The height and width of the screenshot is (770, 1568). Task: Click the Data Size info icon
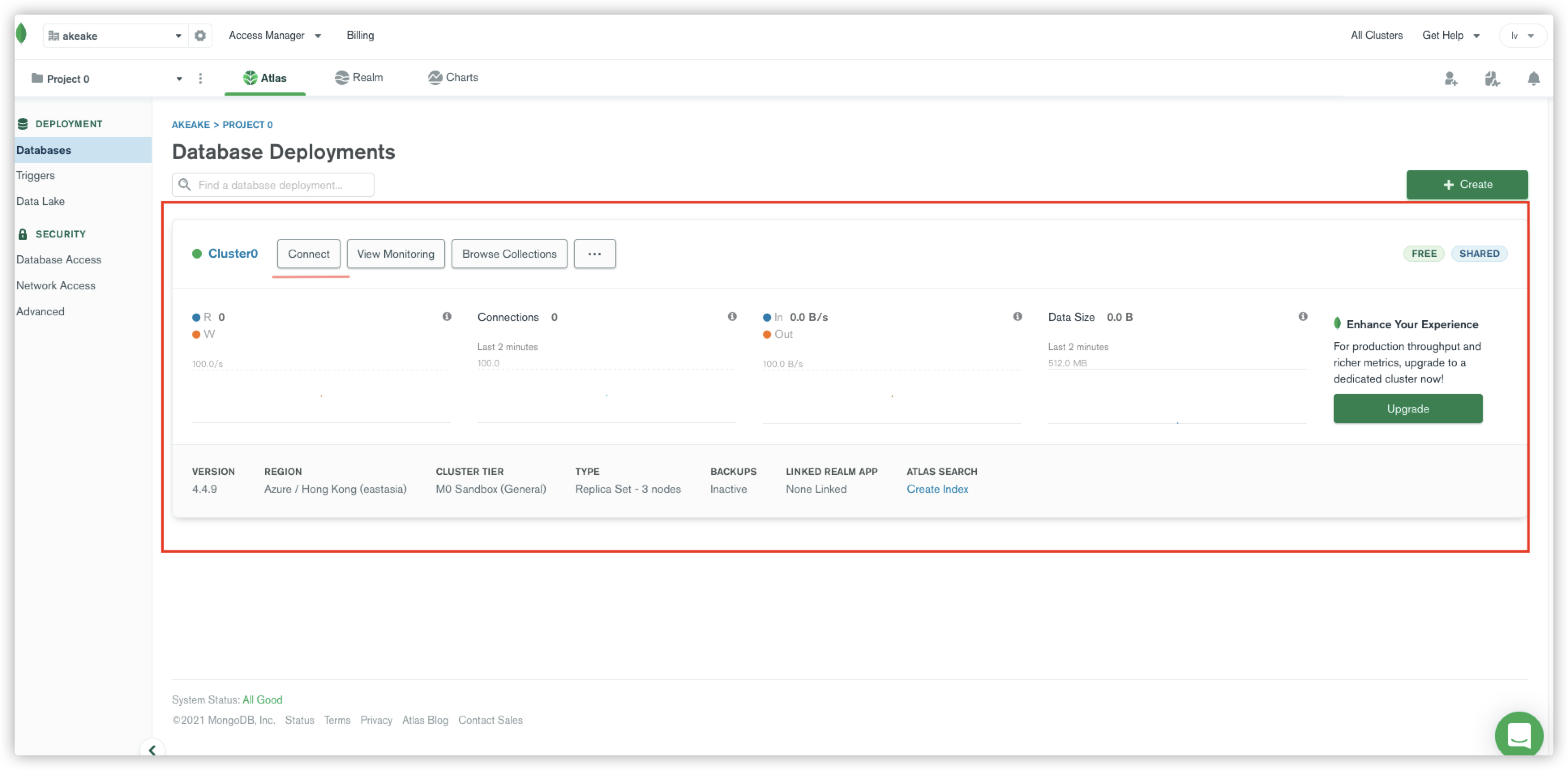1302,317
